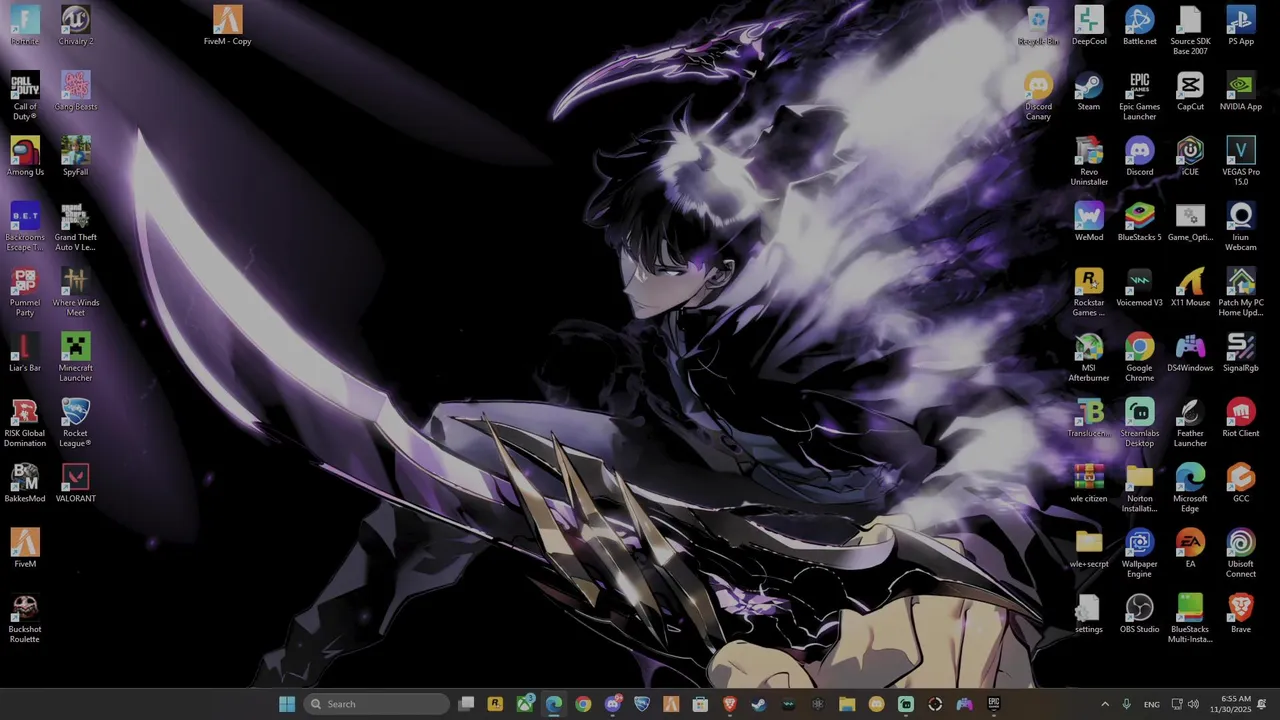Select the FiveM - Copy desktop icon

pyautogui.click(x=227, y=25)
